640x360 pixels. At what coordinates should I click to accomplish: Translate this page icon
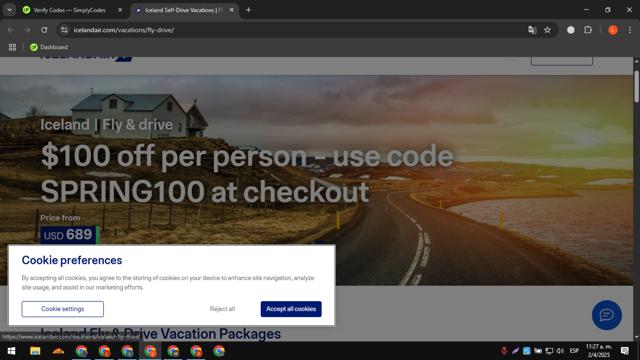(532, 30)
